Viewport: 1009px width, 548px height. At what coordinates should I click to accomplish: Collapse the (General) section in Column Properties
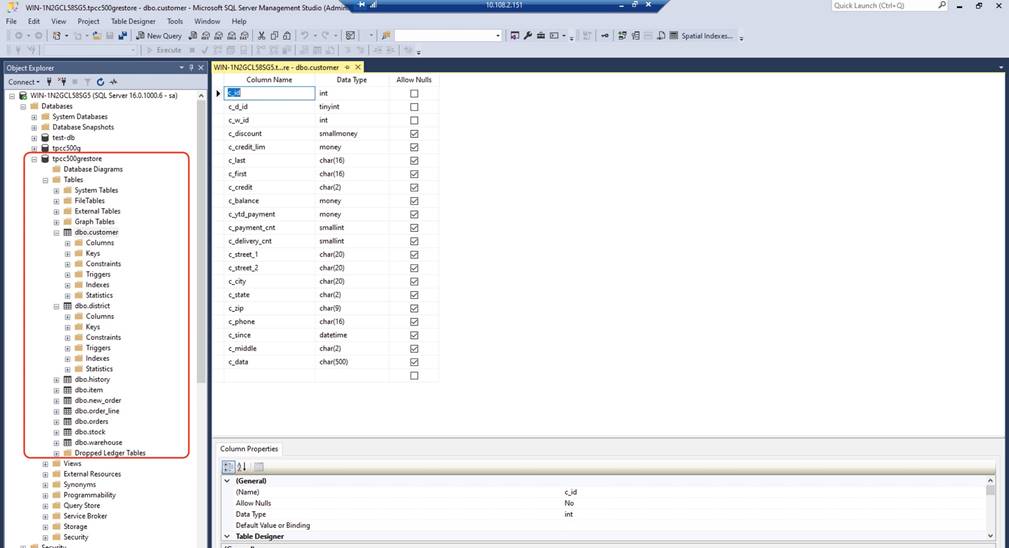[227, 480]
